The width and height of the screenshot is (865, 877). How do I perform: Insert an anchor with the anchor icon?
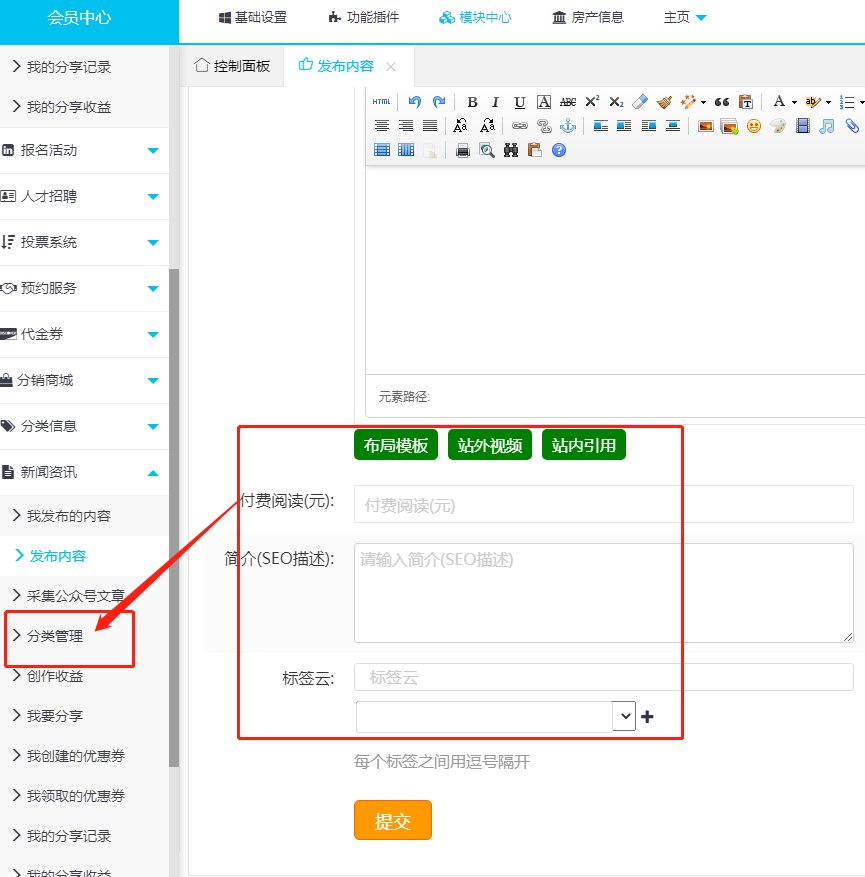coord(568,126)
